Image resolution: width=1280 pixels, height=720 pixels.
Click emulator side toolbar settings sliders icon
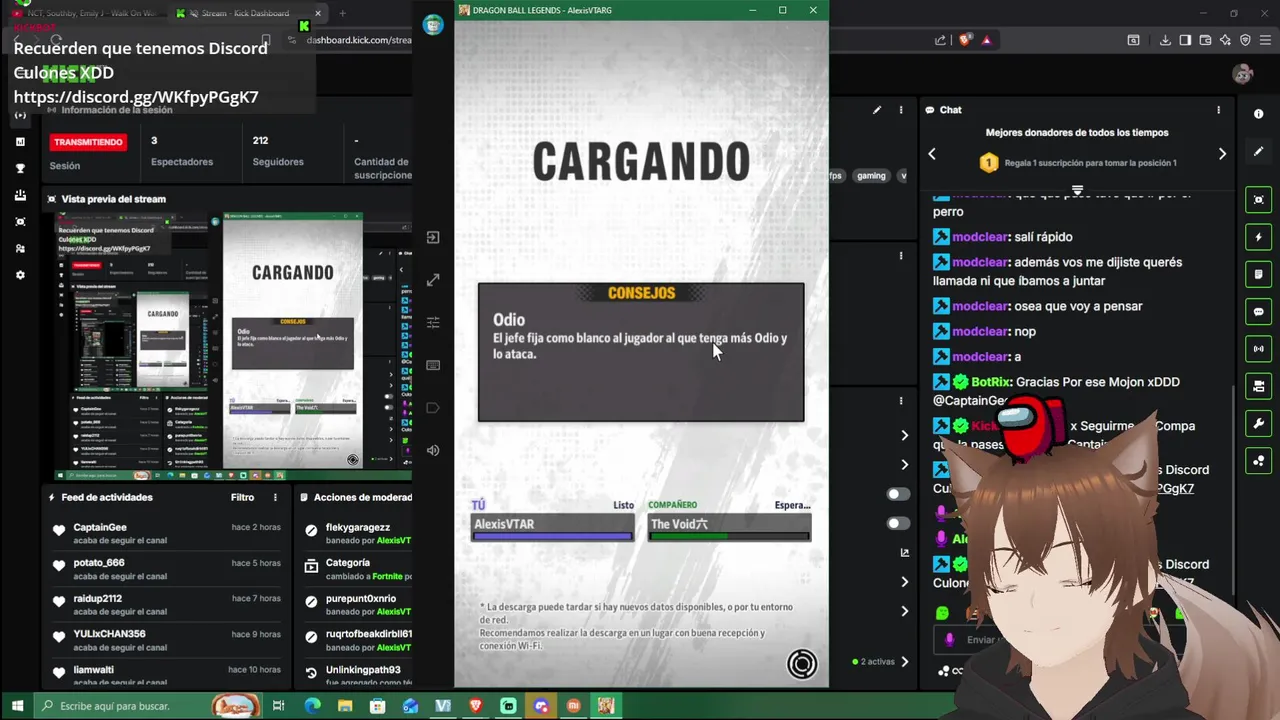coord(433,322)
